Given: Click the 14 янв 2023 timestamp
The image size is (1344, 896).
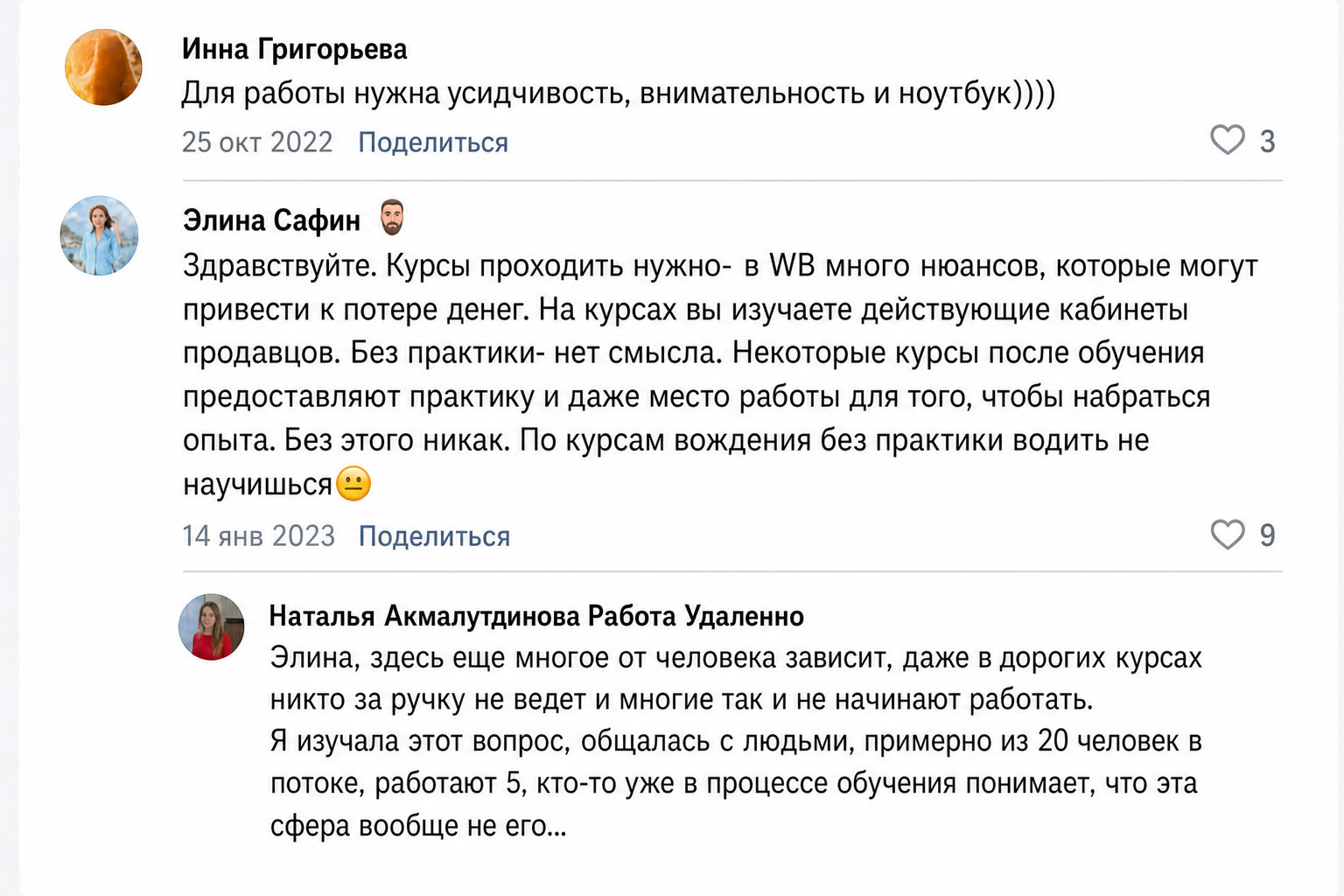Looking at the screenshot, I should [258, 535].
